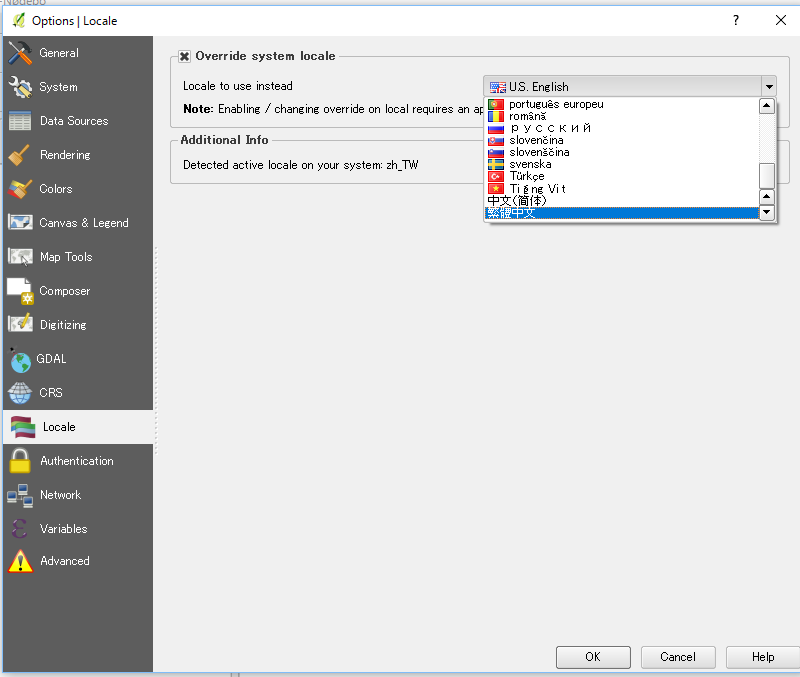This screenshot has height=677, width=800.
Task: Click the Note text about enabling override
Action: click(333, 109)
